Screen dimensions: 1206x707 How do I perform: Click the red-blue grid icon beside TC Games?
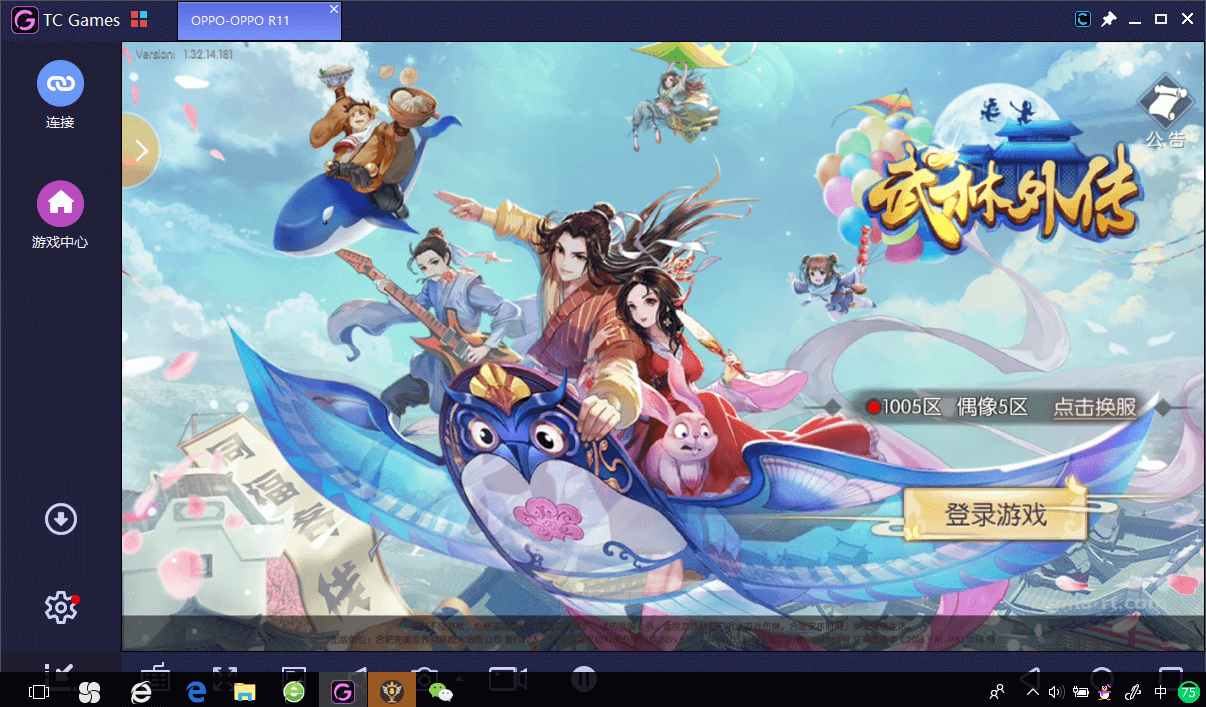(139, 20)
